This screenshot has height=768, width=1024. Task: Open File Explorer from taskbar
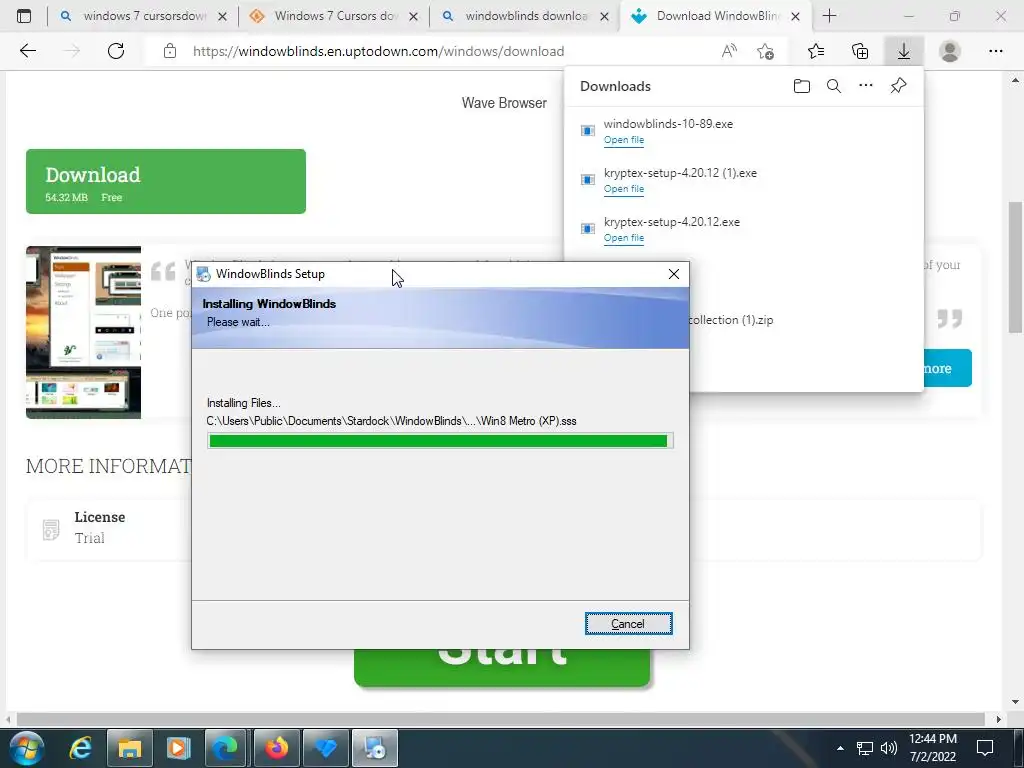[x=130, y=748]
